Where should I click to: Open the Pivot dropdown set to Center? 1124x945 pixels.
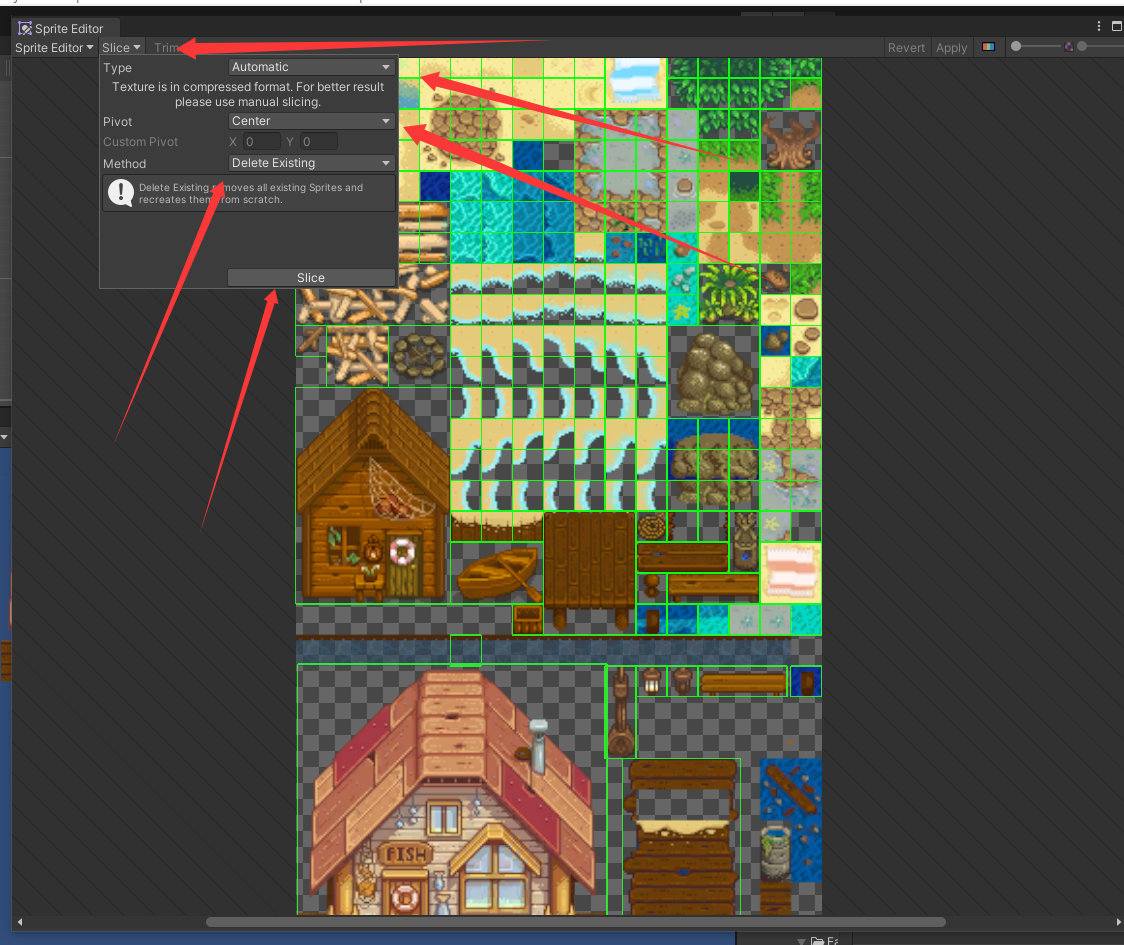(x=311, y=120)
